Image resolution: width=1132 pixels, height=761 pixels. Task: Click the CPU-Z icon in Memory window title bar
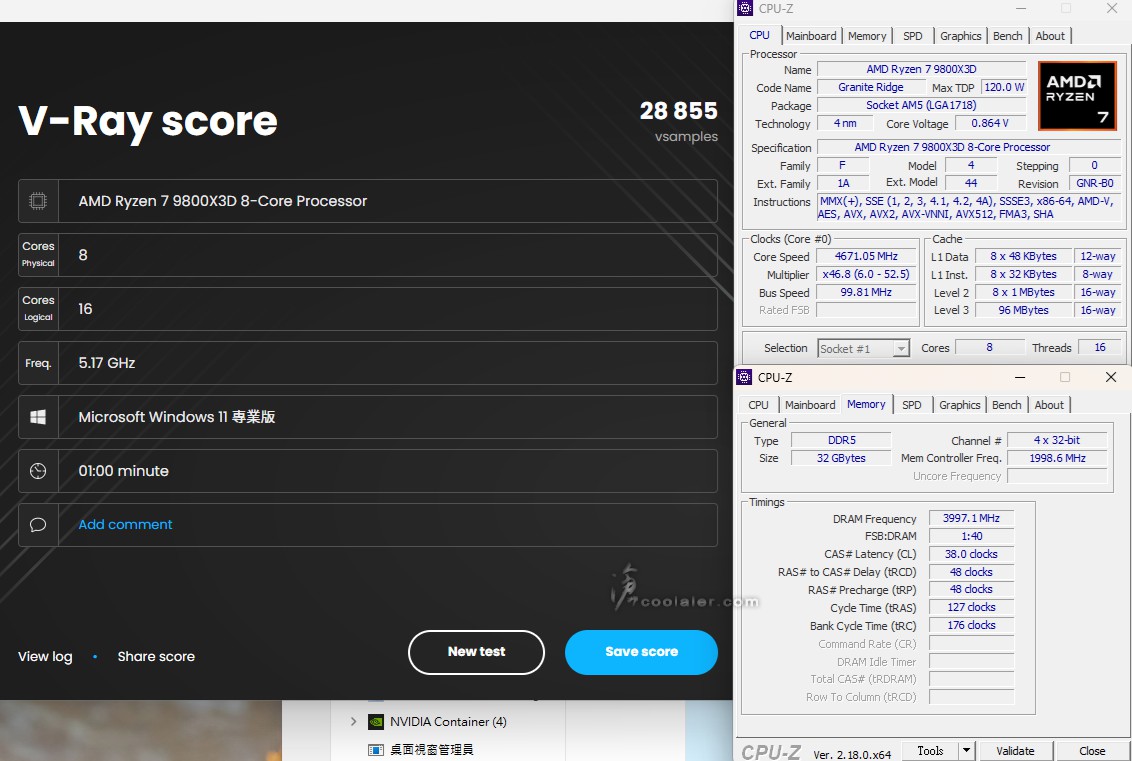click(x=745, y=377)
